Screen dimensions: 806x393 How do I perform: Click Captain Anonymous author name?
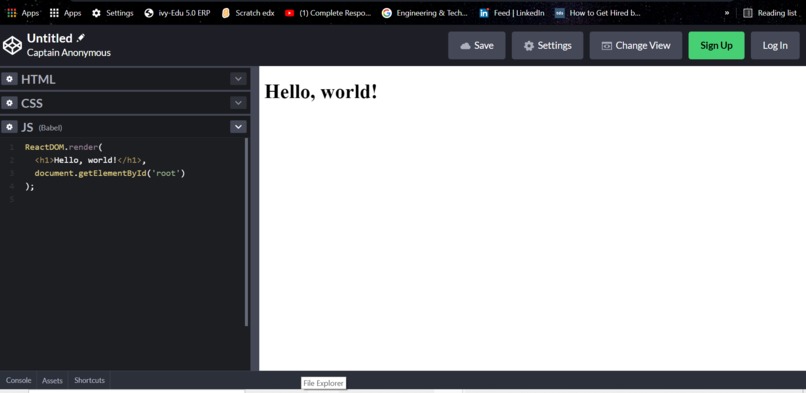click(x=68, y=52)
